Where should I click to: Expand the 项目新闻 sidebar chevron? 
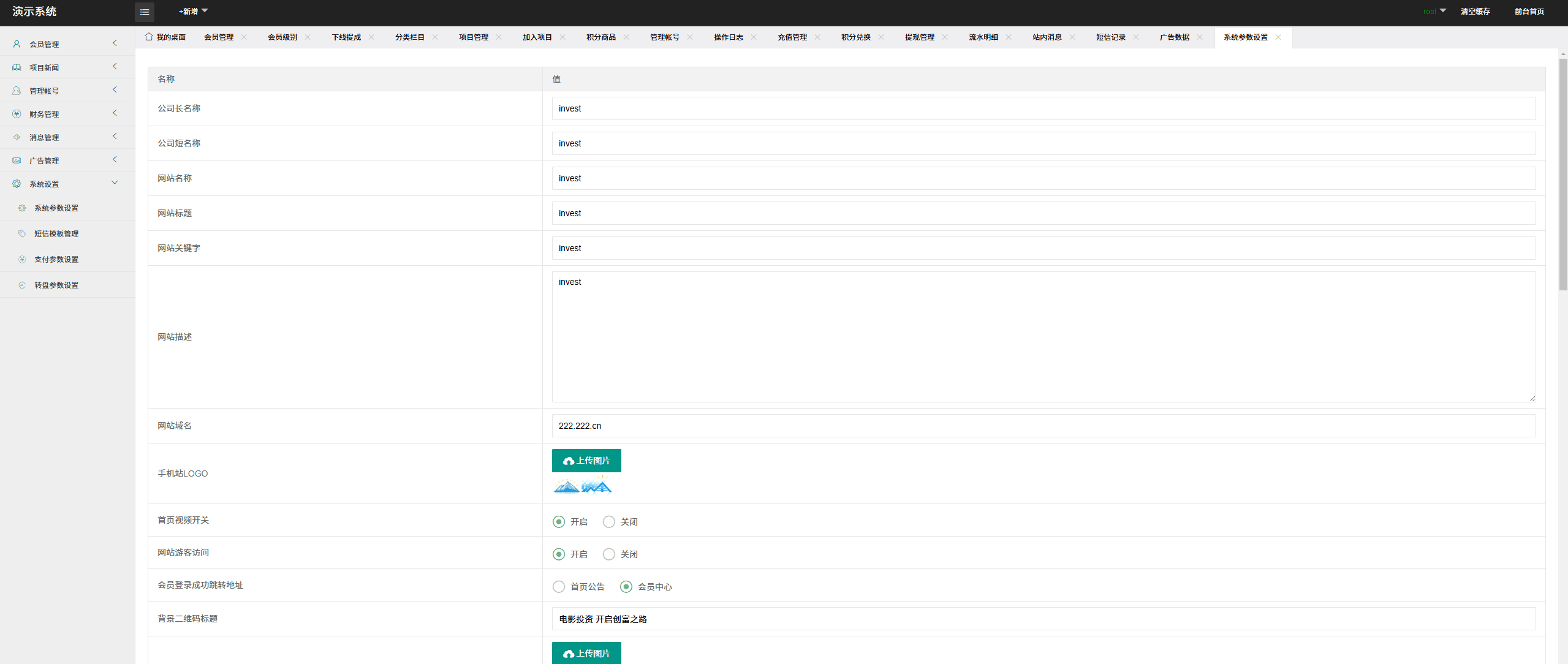(x=115, y=67)
